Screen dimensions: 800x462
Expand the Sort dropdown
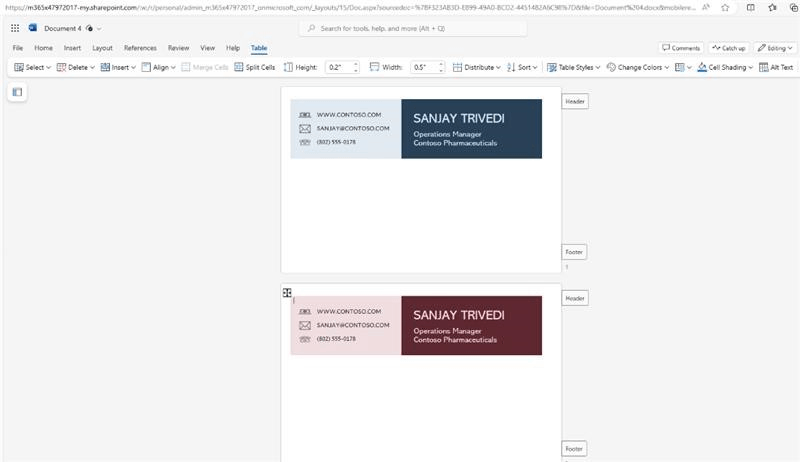[522, 67]
